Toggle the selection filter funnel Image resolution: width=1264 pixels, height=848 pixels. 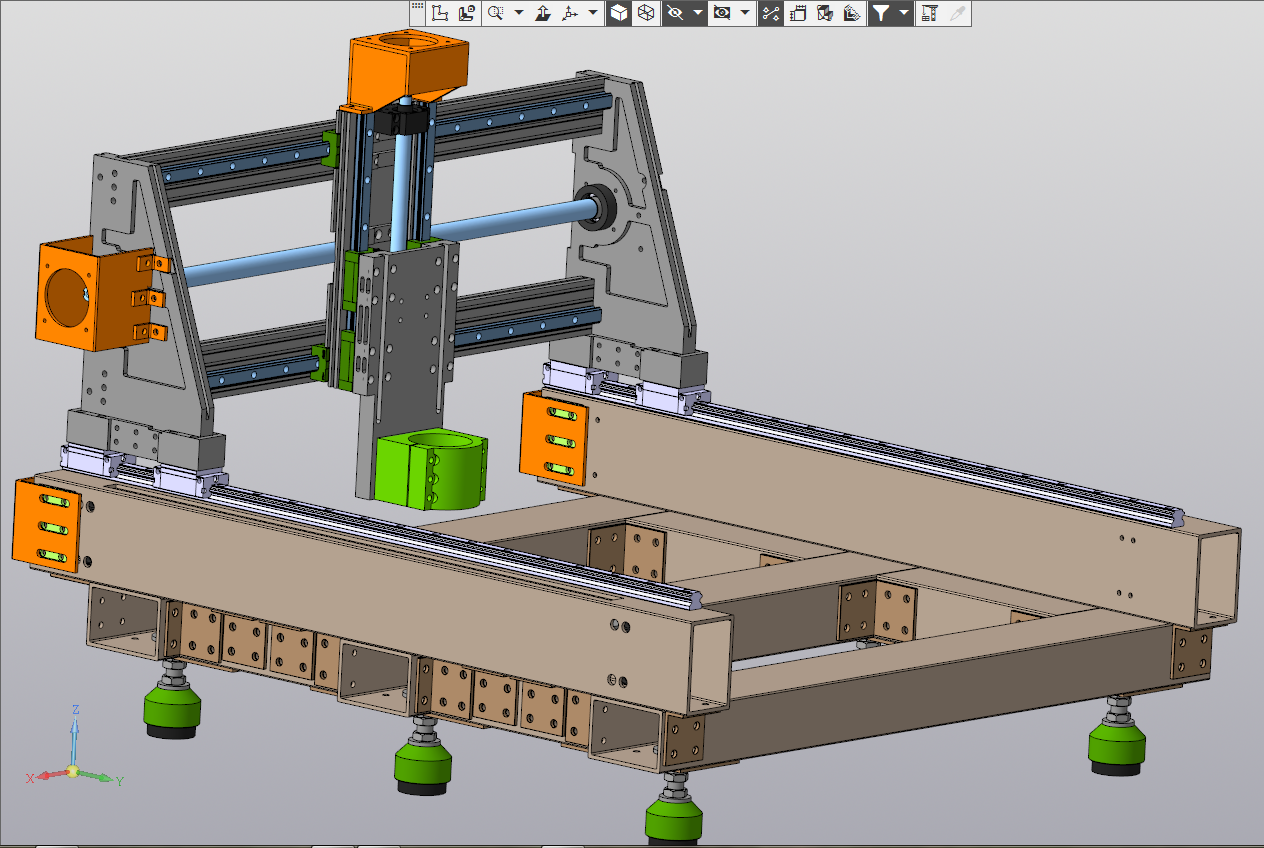coord(880,14)
